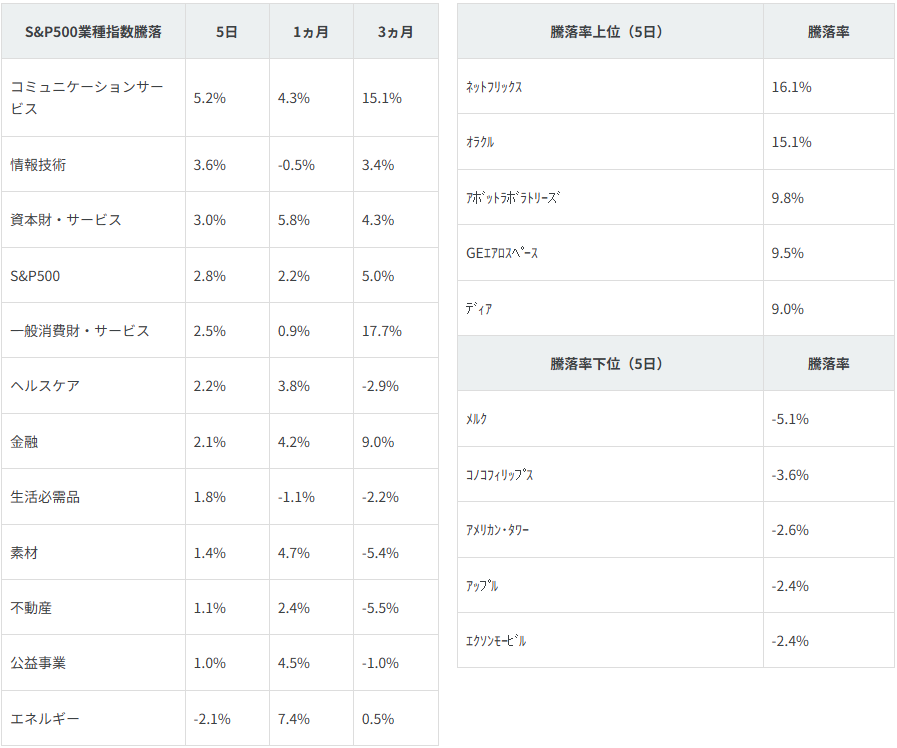897x748 pixels.
Task: Click the GEエアロスペース stock name
Action: 502,253
